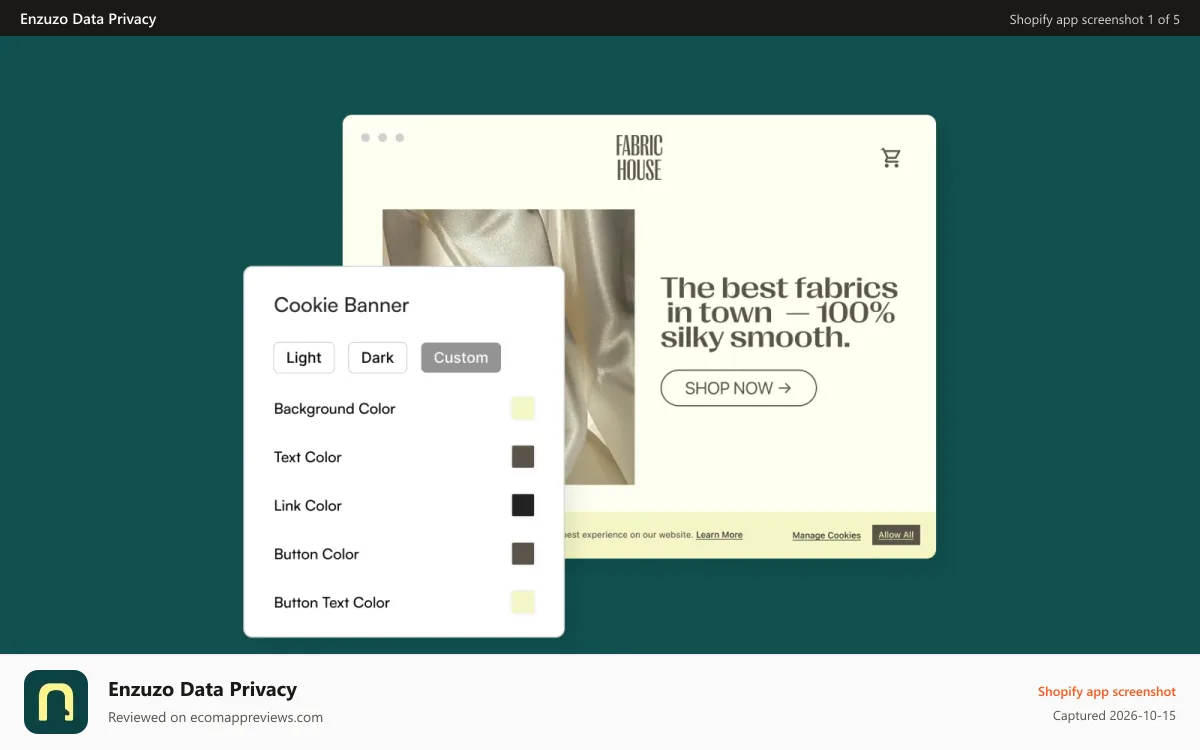
Task: Click the Enzuzo app logo icon
Action: (56, 702)
